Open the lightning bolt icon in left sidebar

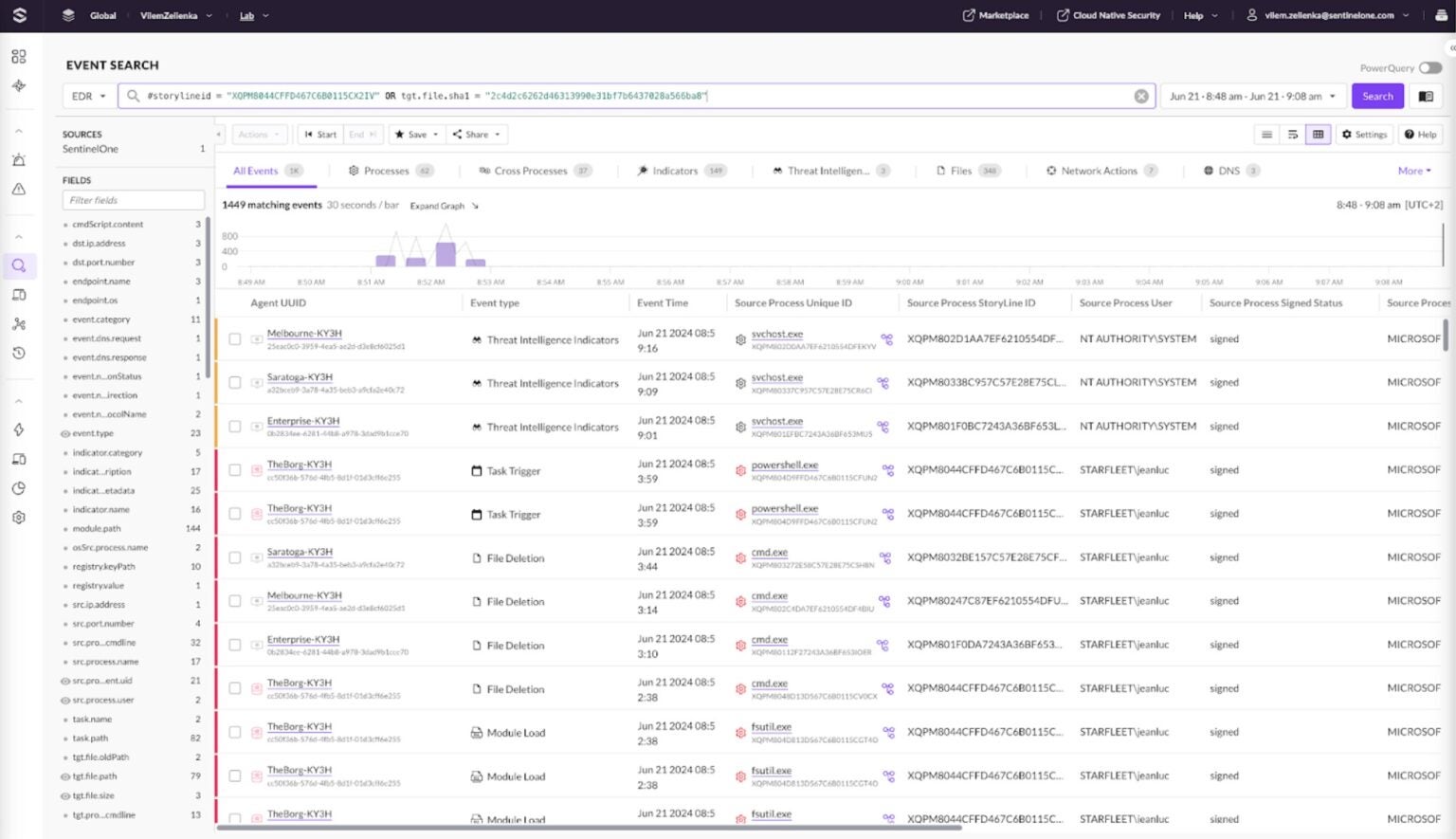pyautogui.click(x=19, y=429)
